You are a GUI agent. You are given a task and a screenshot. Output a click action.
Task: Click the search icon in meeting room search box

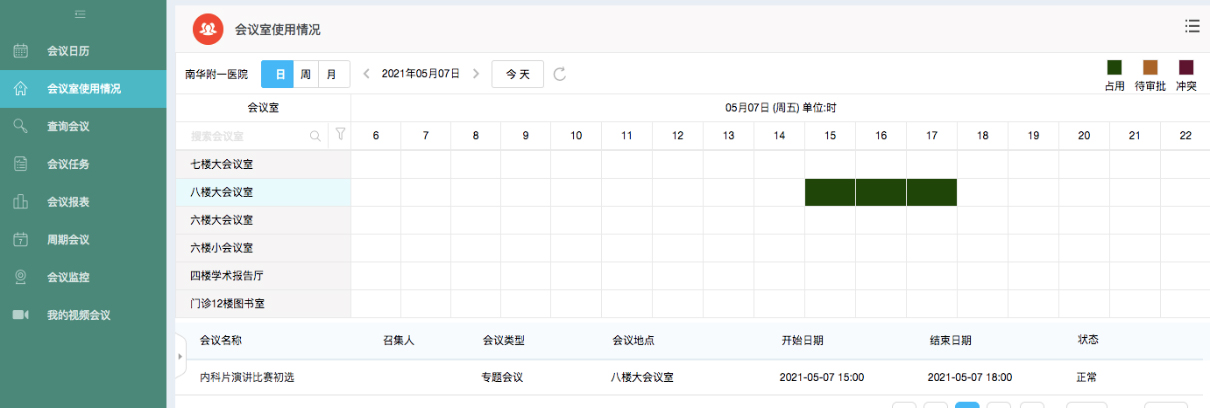point(316,136)
